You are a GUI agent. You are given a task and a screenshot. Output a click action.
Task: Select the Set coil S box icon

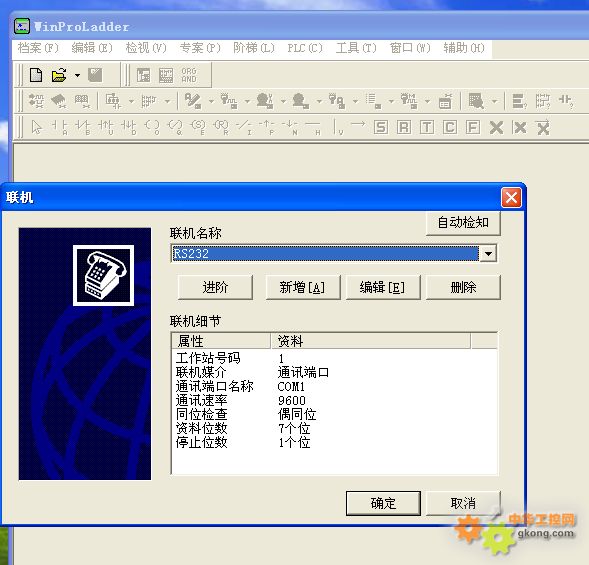click(381, 127)
